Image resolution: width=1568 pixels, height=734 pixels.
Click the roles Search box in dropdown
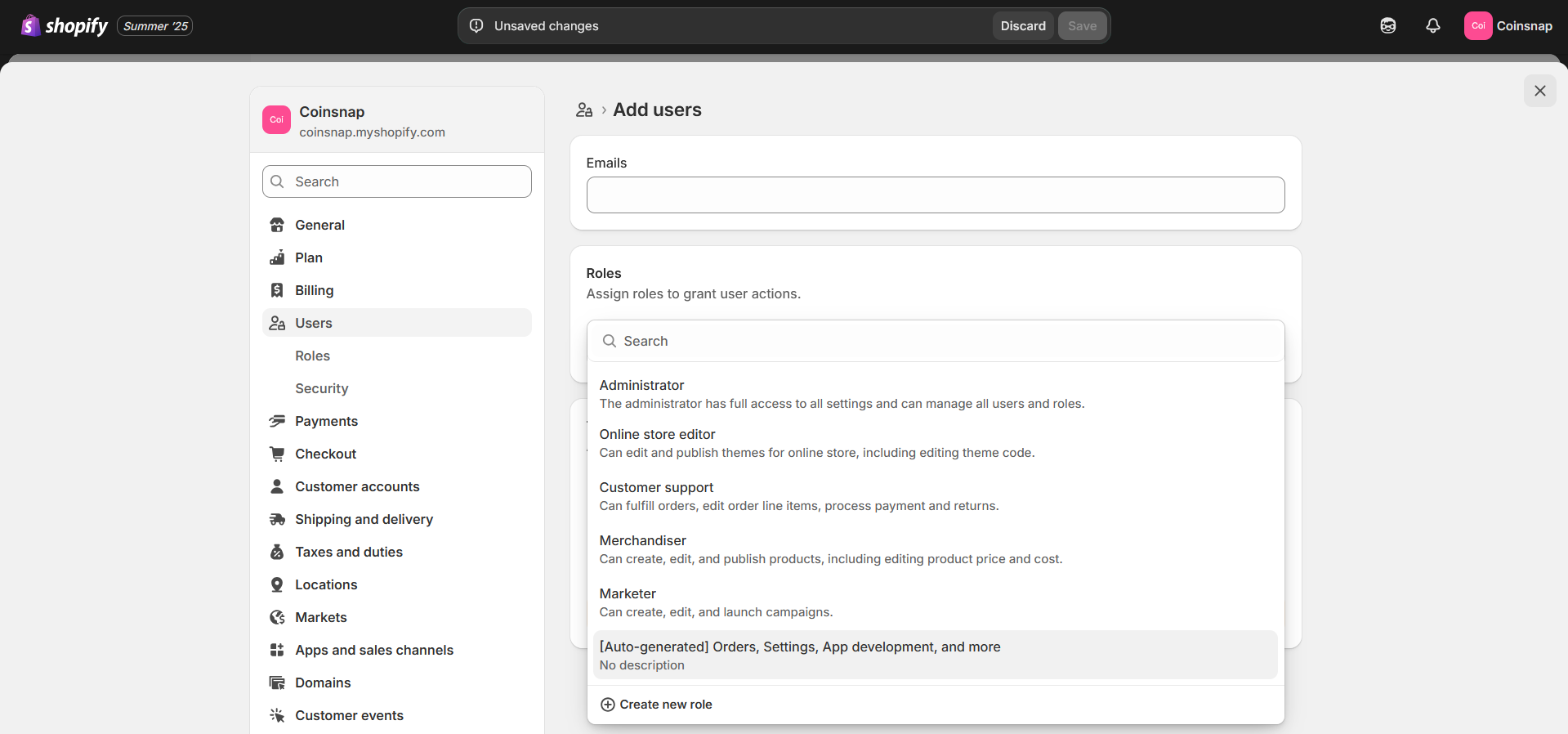click(935, 341)
